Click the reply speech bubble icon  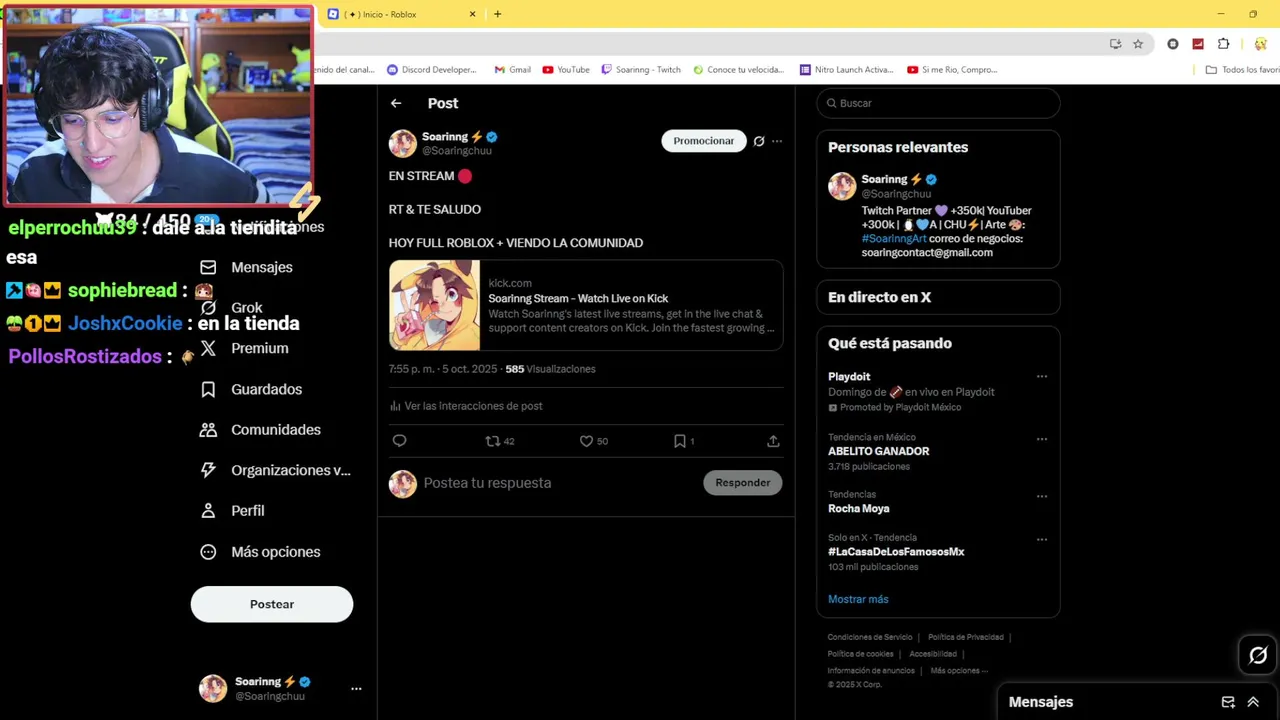click(x=399, y=441)
